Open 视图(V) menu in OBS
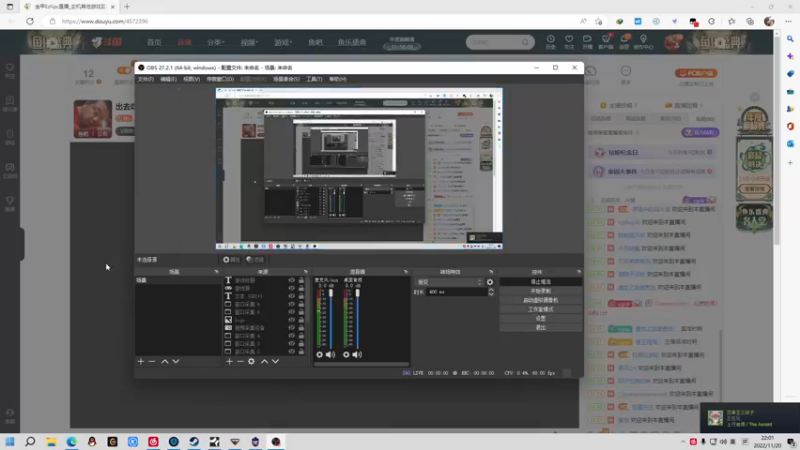The height and width of the screenshot is (450, 800). pyautogui.click(x=191, y=79)
